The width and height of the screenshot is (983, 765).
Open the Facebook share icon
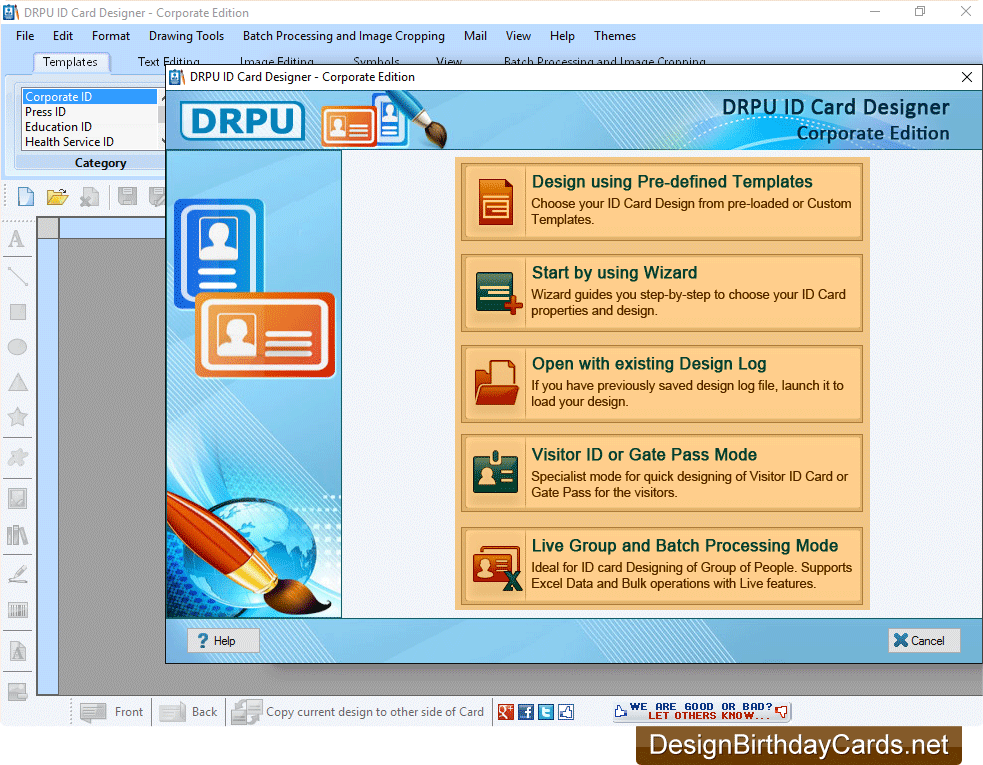click(526, 712)
